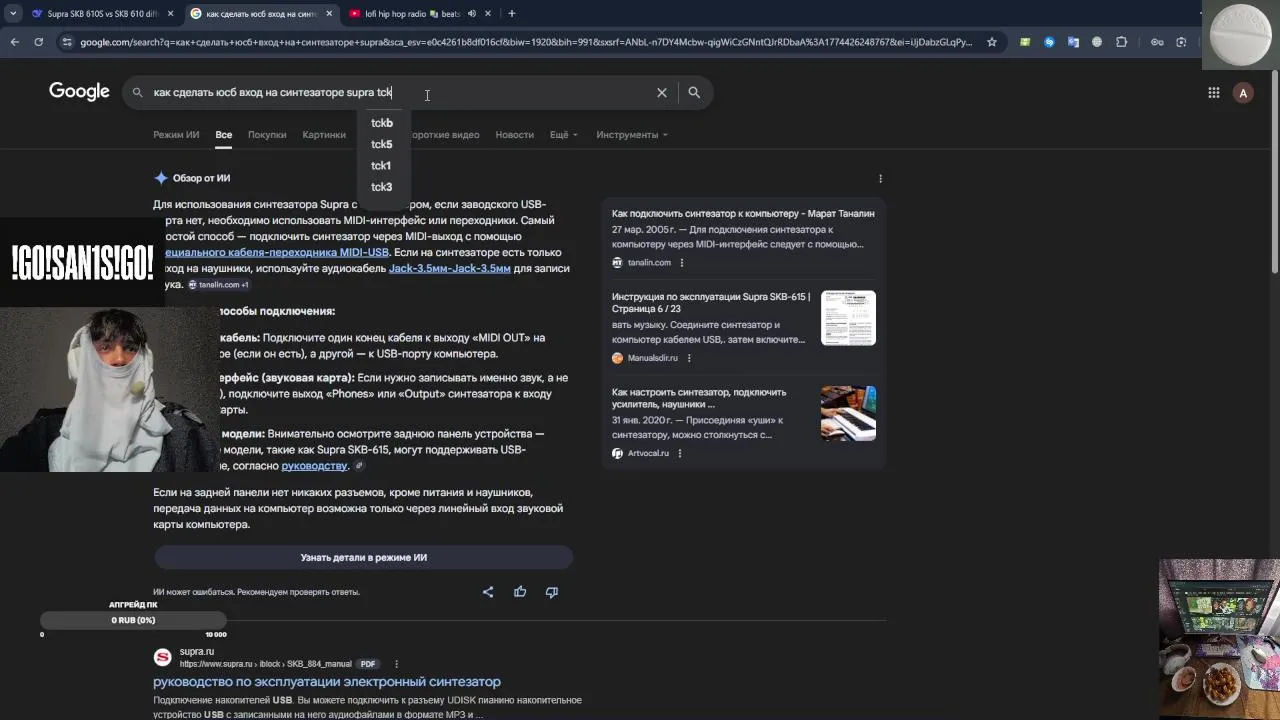Click the supra.ru site favicon
The height and width of the screenshot is (720, 1280).
(162, 657)
